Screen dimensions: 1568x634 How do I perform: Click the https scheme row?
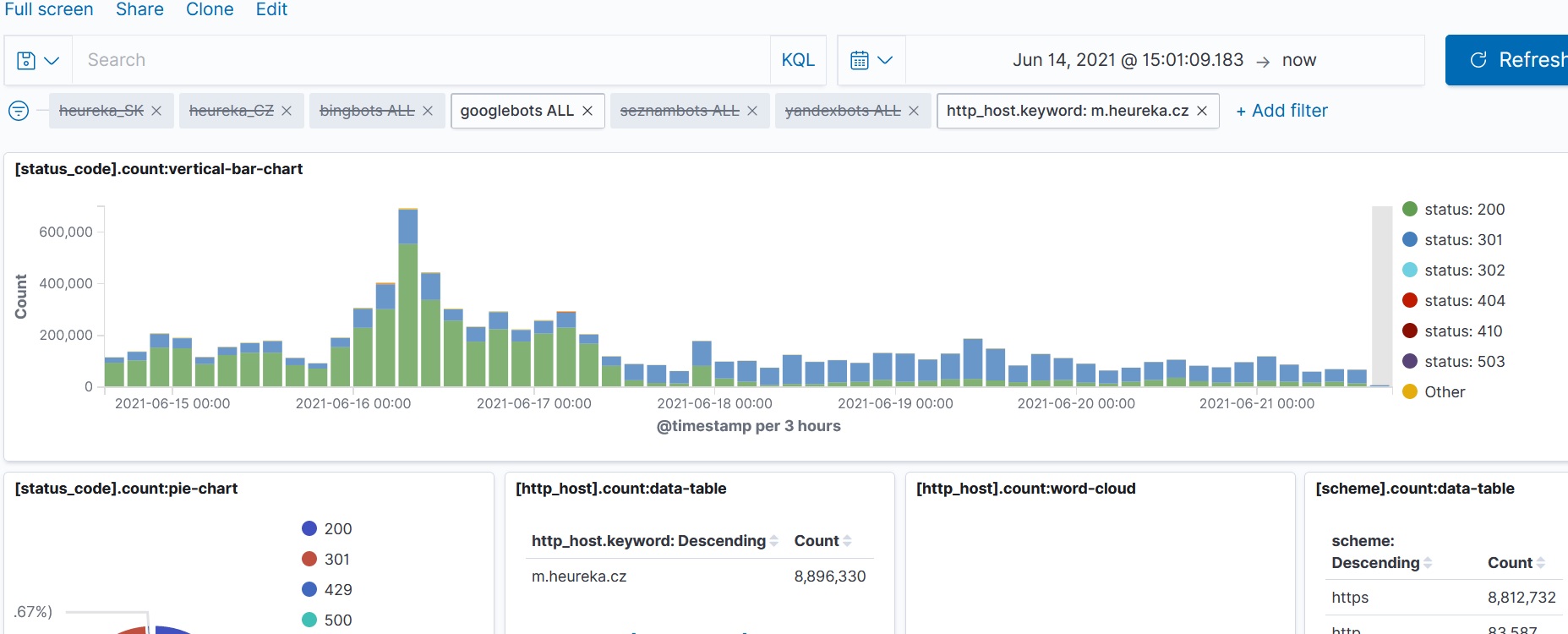1350,598
